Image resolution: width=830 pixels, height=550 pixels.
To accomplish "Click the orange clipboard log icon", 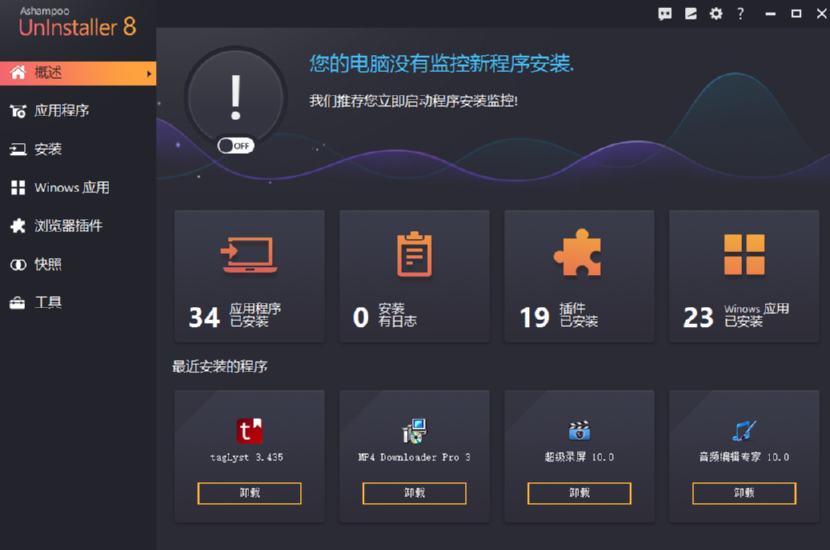I will pyautogui.click(x=414, y=254).
